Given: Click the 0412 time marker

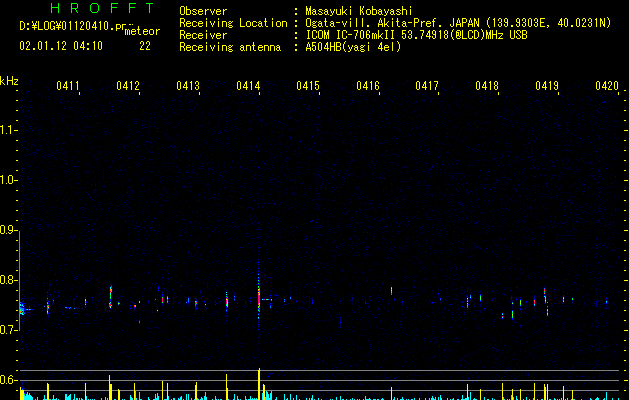Looking at the screenshot, I should pyautogui.click(x=128, y=86).
